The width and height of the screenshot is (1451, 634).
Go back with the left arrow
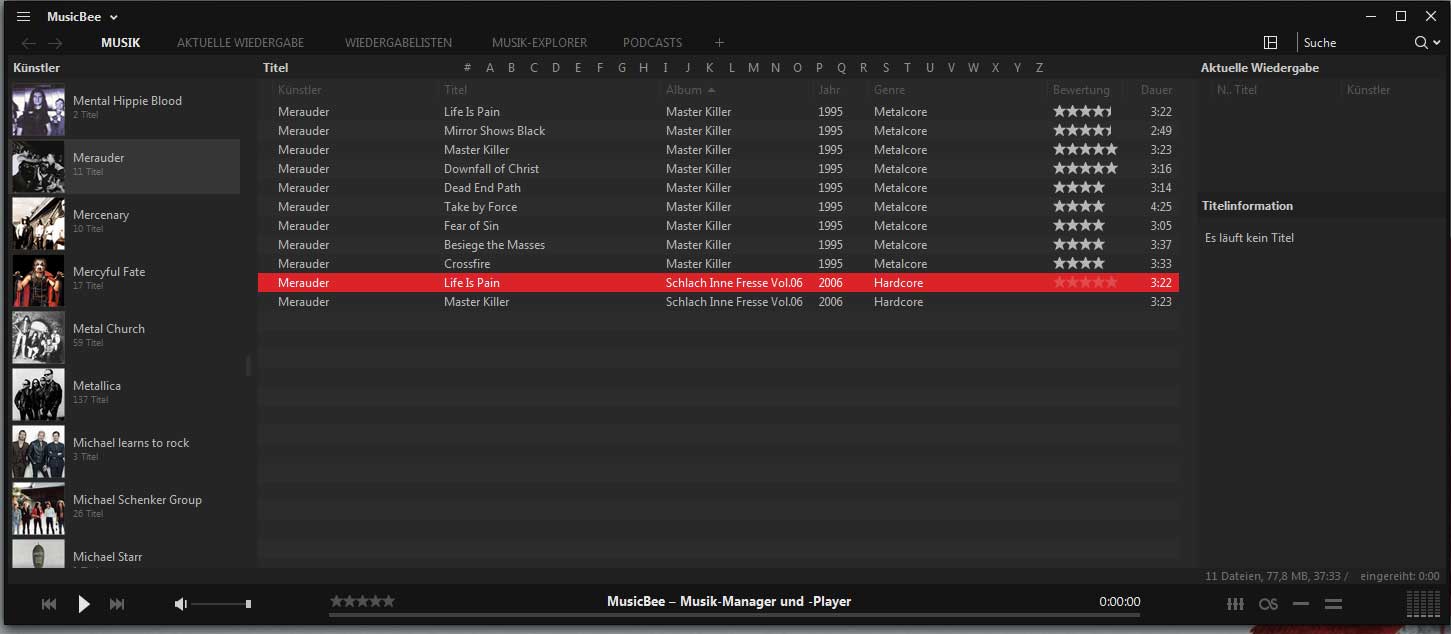point(29,43)
